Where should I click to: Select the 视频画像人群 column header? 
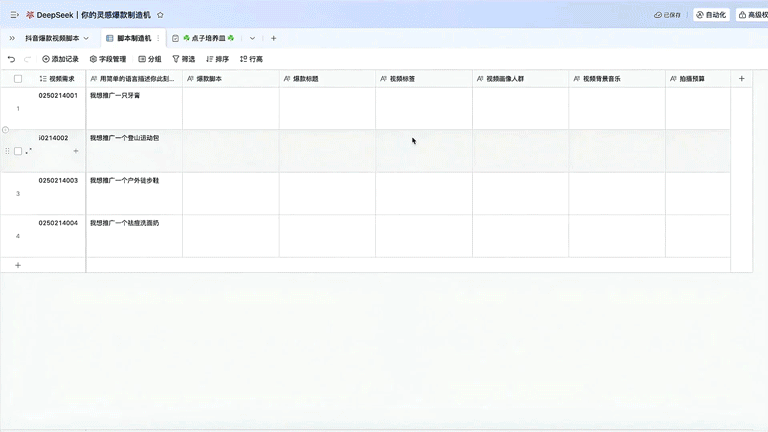pos(521,79)
